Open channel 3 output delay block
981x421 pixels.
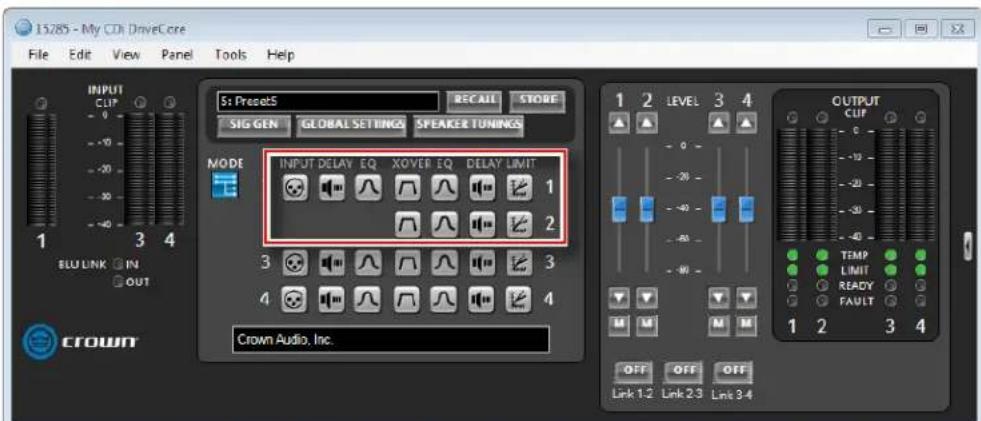(x=482, y=263)
